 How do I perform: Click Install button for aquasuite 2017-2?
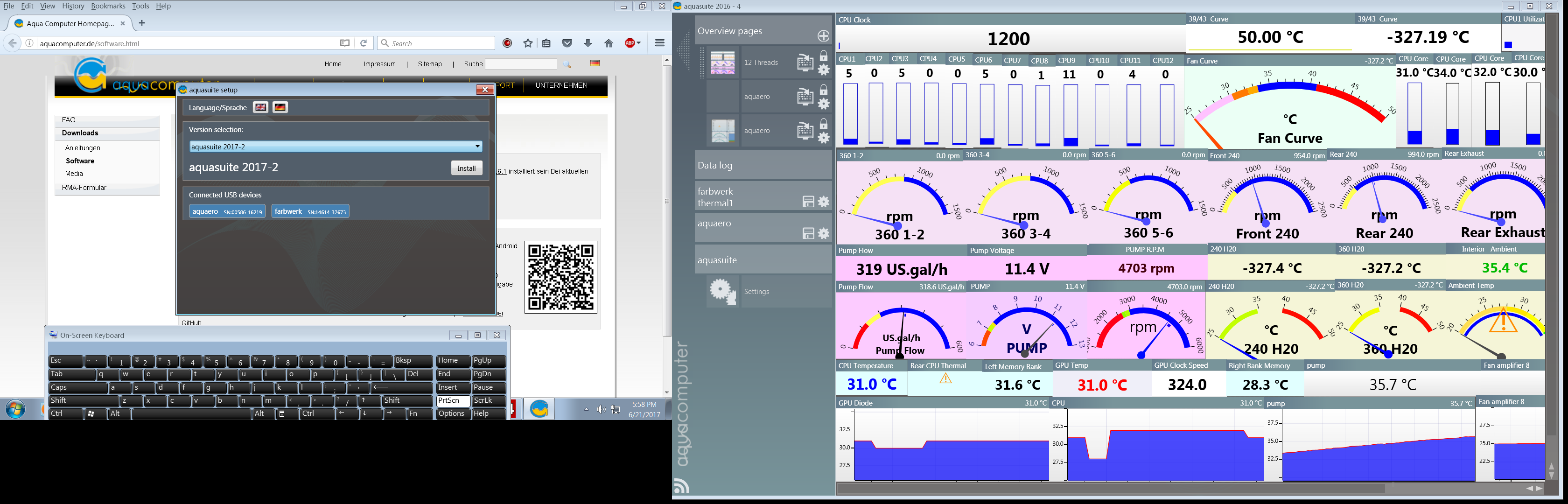click(466, 168)
